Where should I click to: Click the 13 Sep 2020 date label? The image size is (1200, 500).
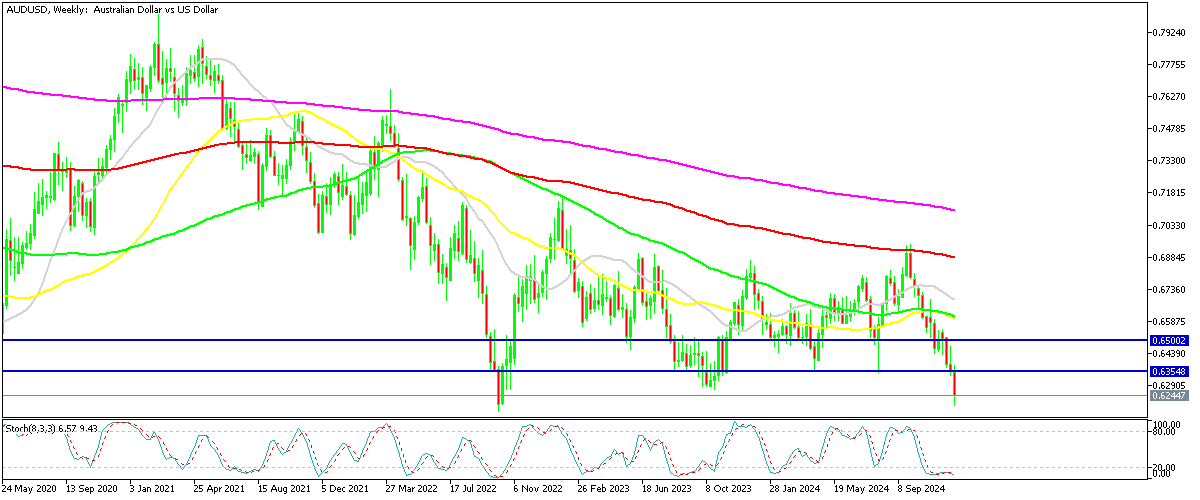93,491
